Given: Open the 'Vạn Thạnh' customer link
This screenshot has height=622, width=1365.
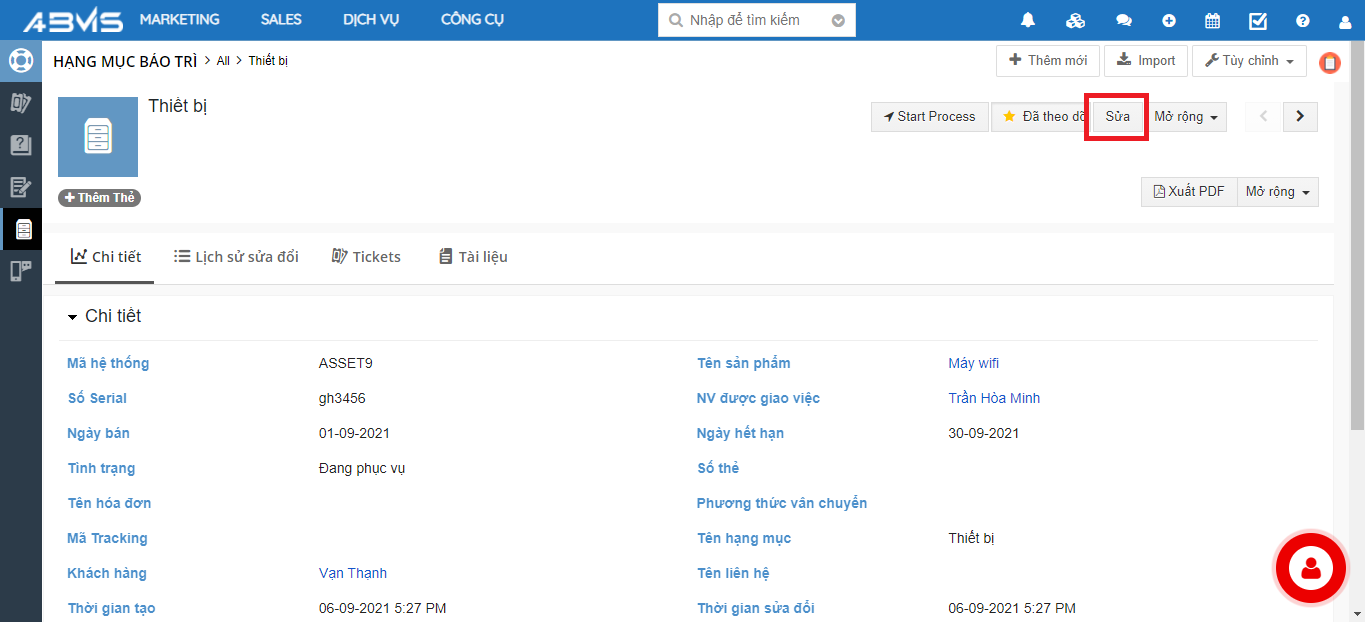Looking at the screenshot, I should (352, 573).
